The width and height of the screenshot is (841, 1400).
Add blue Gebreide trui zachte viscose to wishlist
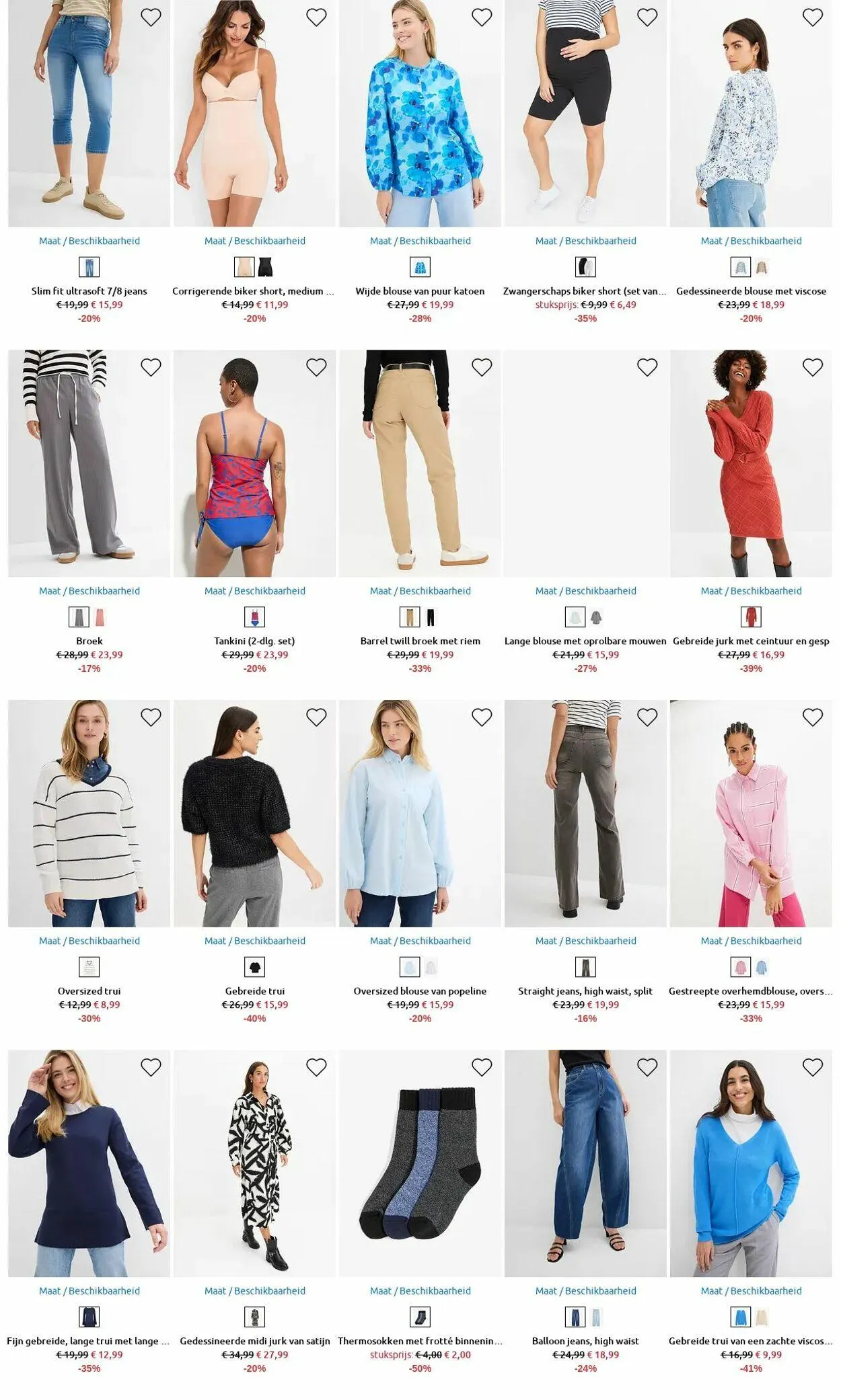coord(813,1067)
